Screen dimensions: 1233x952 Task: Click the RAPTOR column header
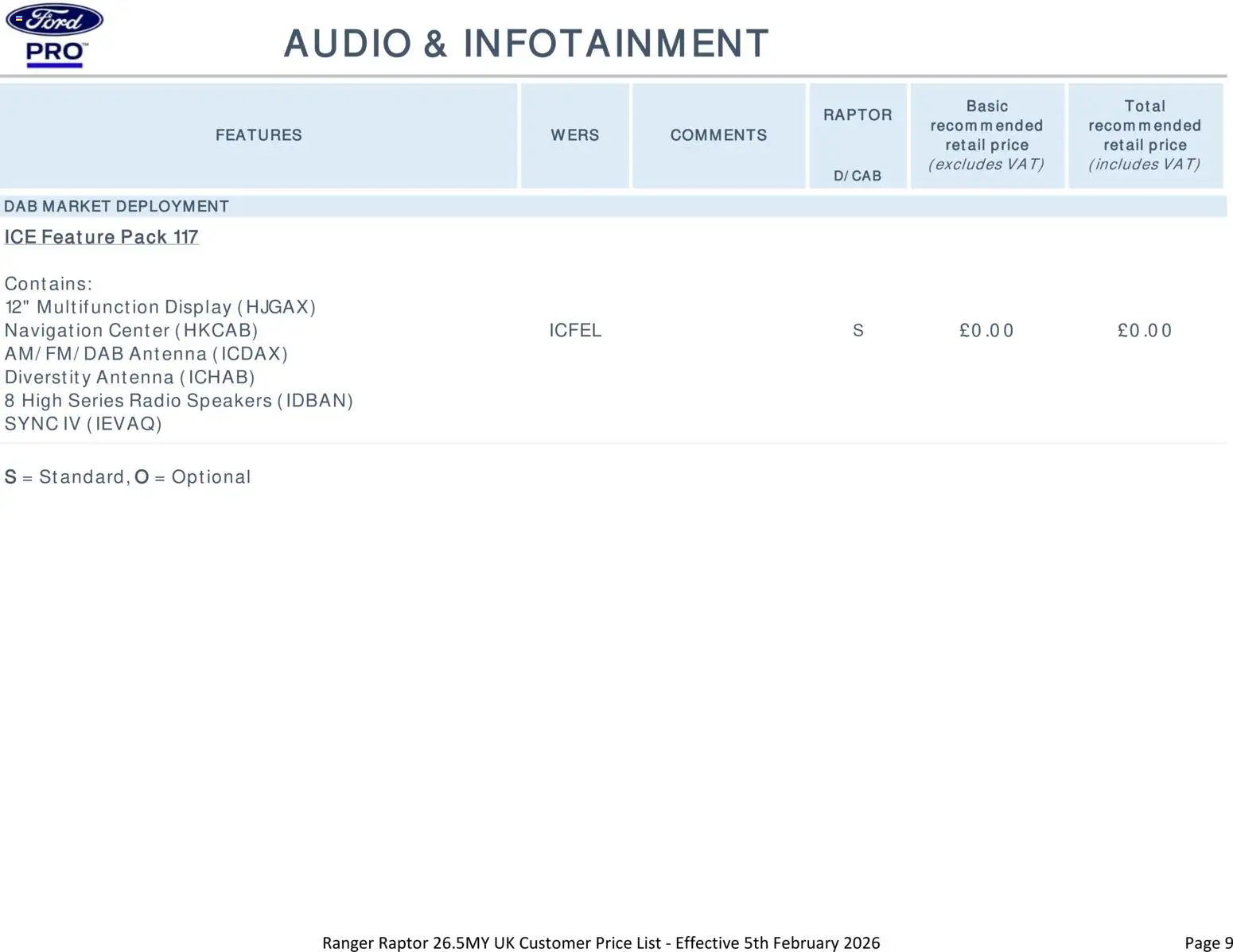point(858,115)
